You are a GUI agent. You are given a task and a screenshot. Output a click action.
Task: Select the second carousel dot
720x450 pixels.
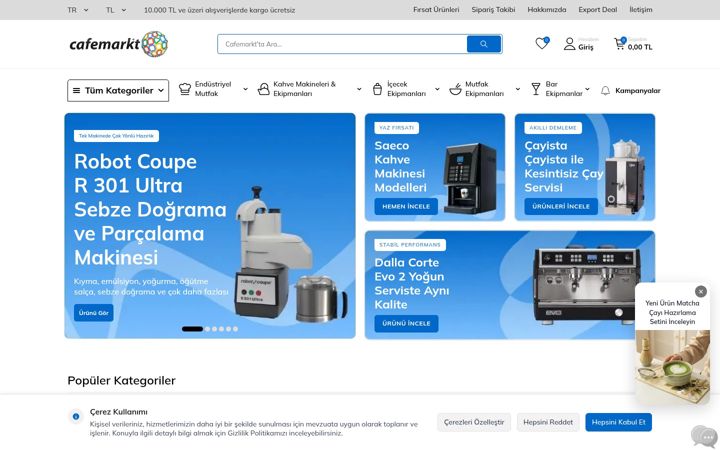208,329
